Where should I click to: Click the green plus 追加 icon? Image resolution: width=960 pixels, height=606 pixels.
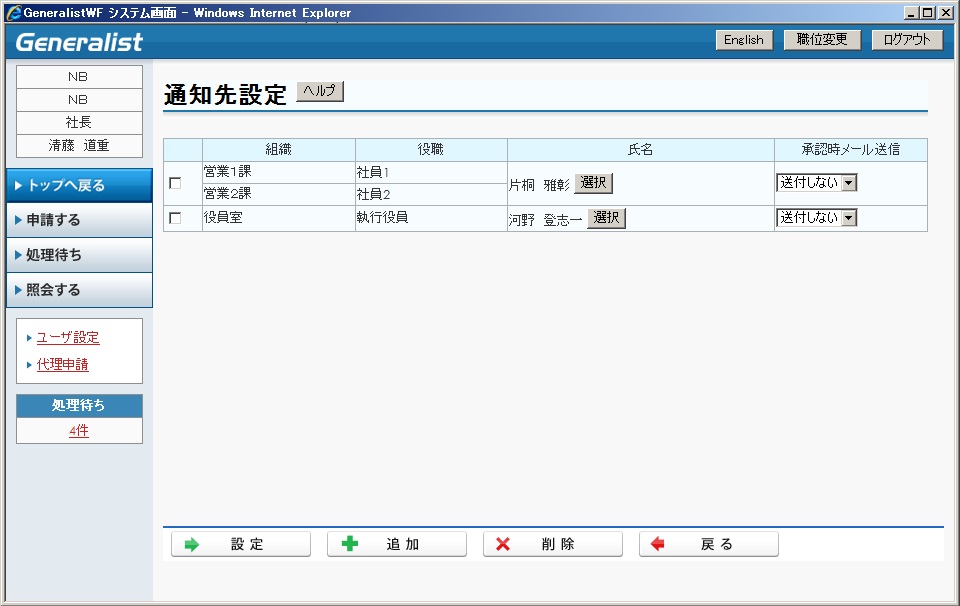click(x=349, y=544)
